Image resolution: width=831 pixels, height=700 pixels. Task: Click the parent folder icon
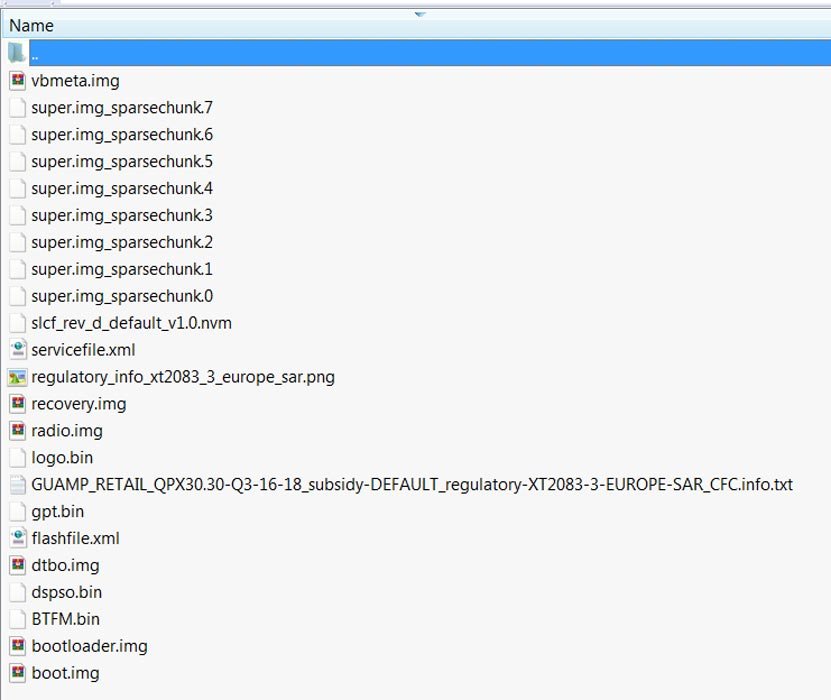click(17, 54)
